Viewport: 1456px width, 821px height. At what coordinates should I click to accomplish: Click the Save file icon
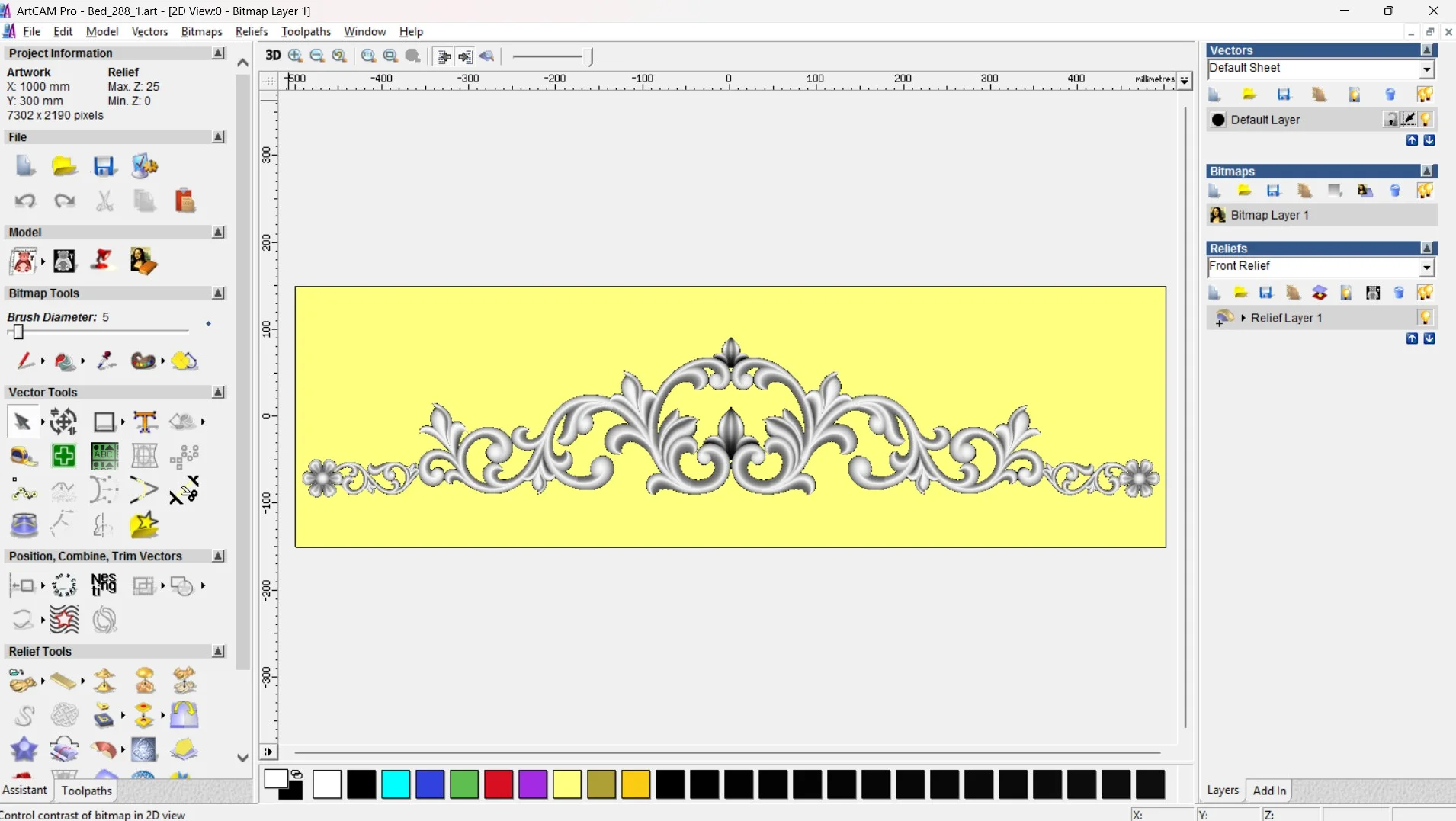point(104,166)
